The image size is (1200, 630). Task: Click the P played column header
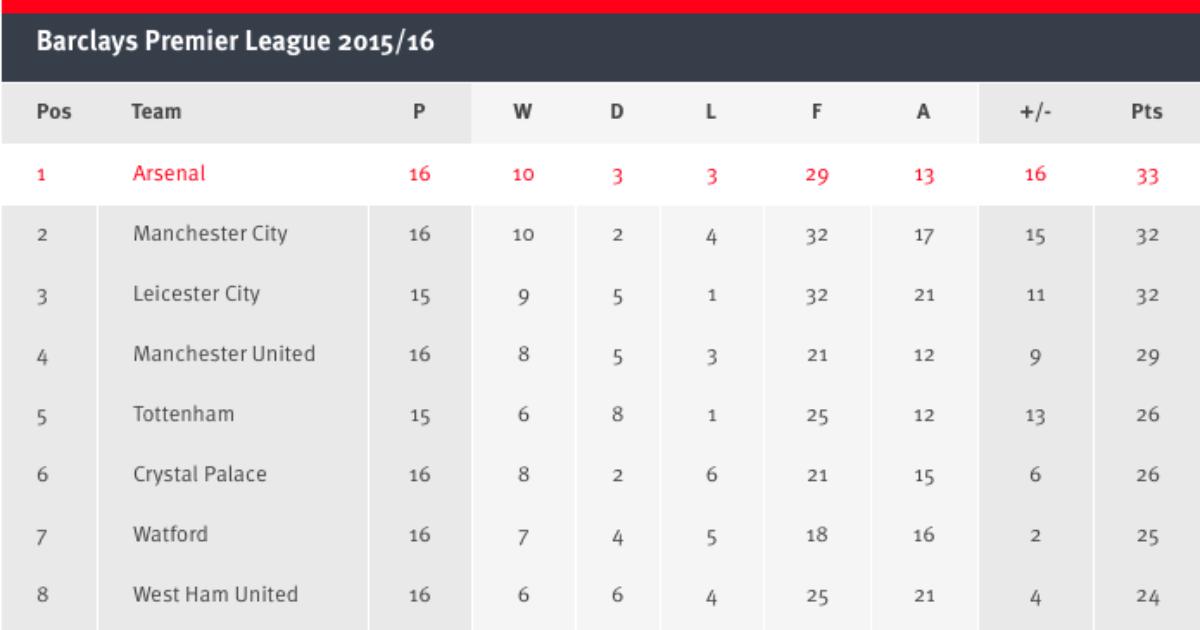(419, 113)
